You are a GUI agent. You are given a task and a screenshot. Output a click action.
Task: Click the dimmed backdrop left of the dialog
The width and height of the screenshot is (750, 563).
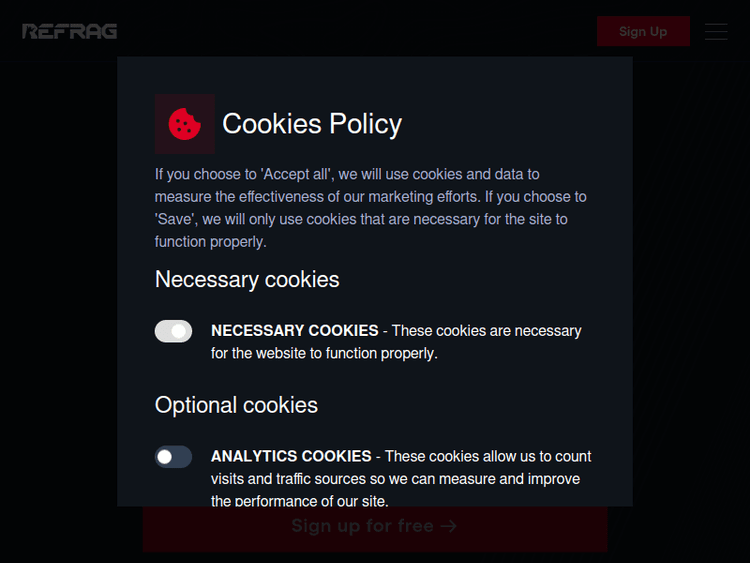pyautogui.click(x=58, y=300)
